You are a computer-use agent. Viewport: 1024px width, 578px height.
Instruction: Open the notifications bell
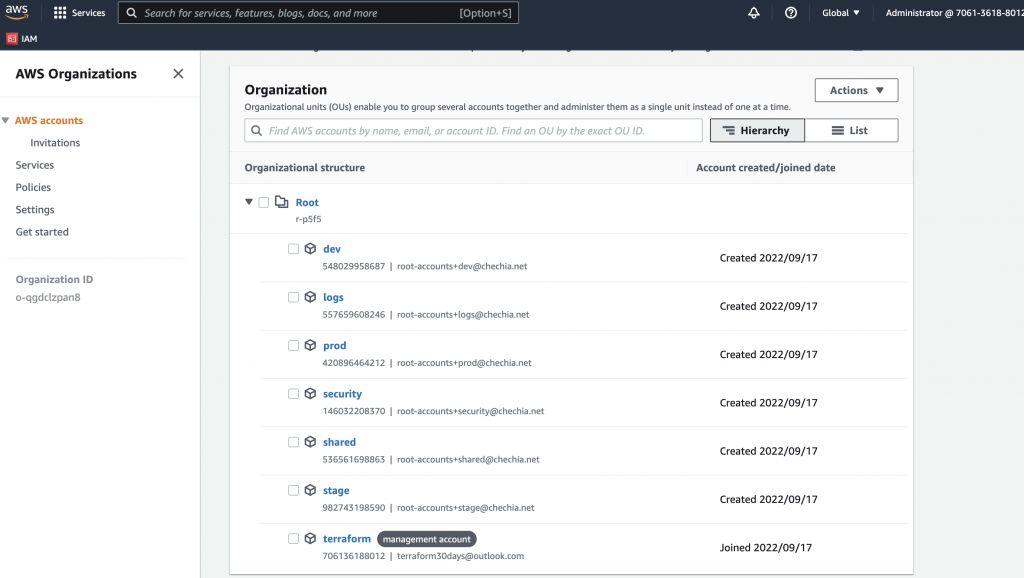tap(754, 13)
